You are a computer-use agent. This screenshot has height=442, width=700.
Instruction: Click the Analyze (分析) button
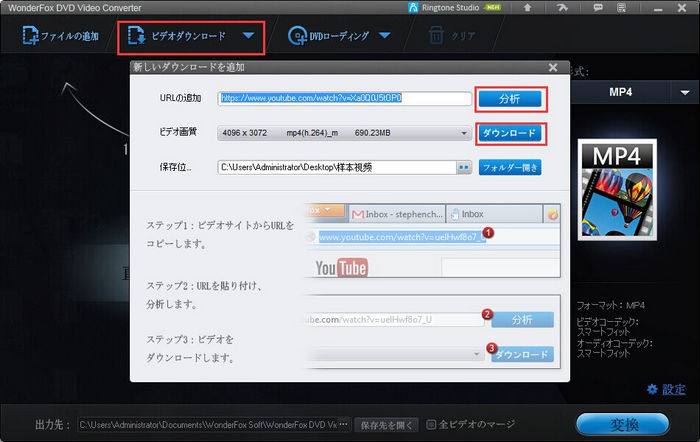[510, 99]
